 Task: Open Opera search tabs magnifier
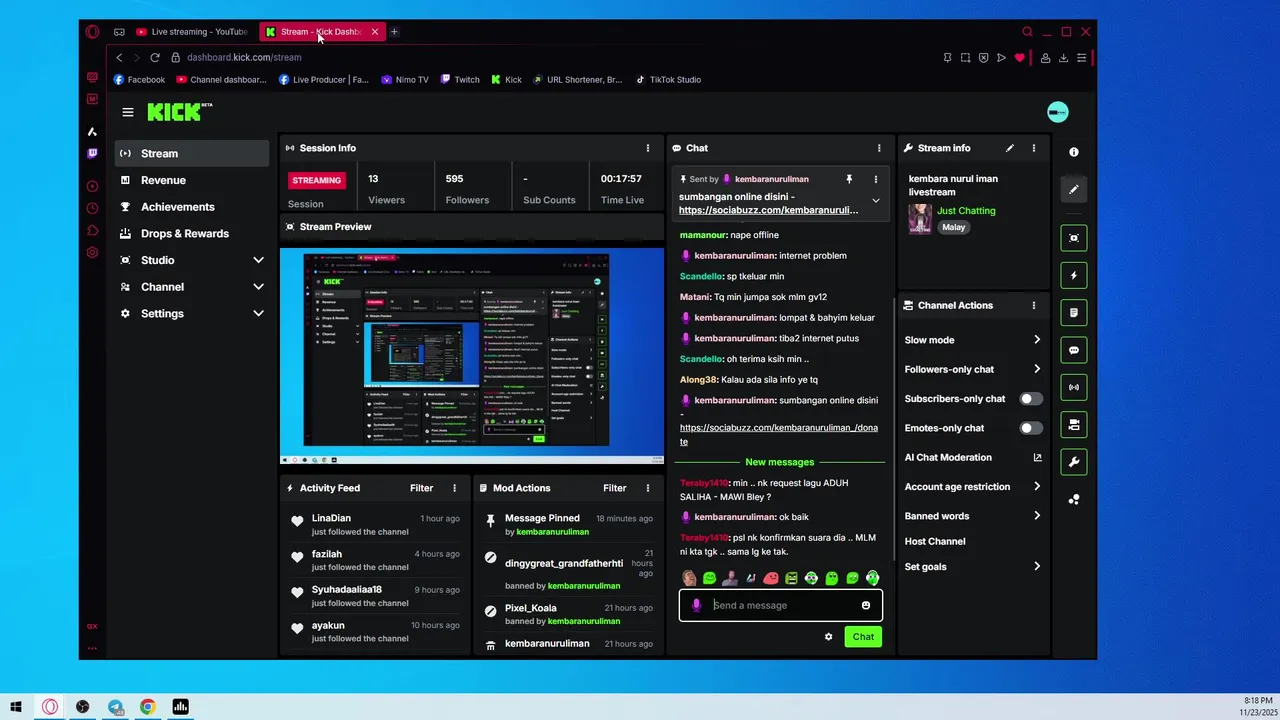point(1027,32)
